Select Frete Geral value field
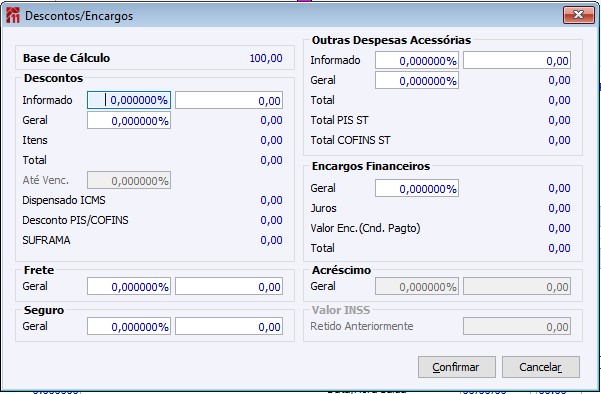Viewport: 601px width, 394px height. click(x=229, y=286)
